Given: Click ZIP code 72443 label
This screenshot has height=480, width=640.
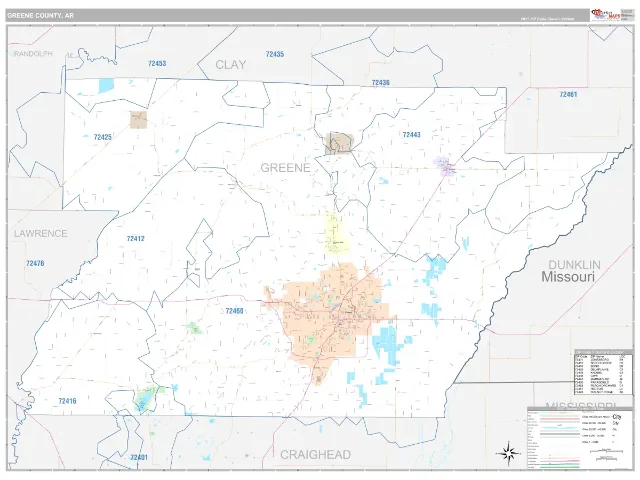Looking at the screenshot, I should (x=411, y=134).
